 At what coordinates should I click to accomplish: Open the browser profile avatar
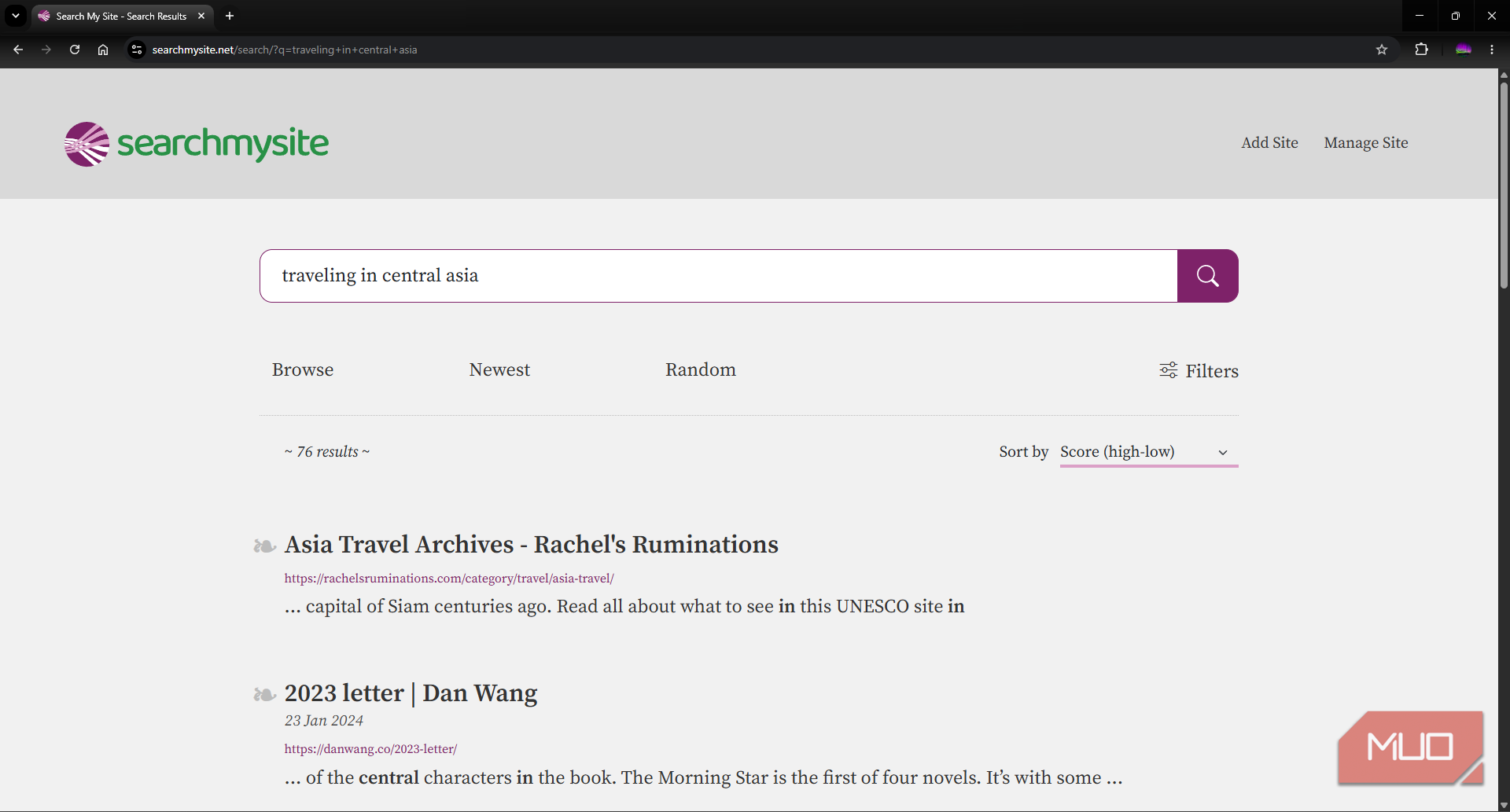[x=1463, y=50]
